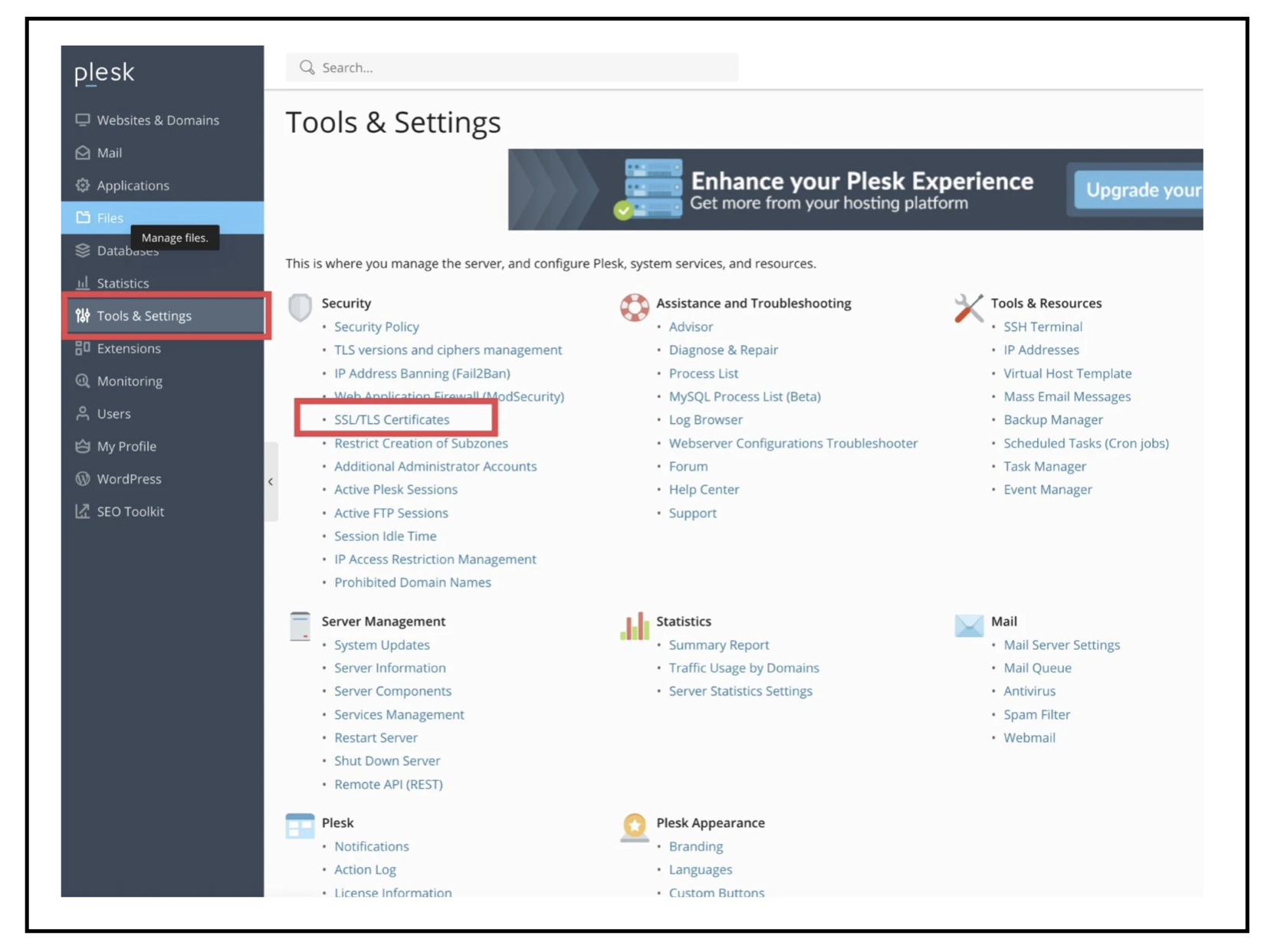Viewport: 1274px width, 952px height.
Task: Click the SEO Toolkit chart icon
Action: coord(83,510)
